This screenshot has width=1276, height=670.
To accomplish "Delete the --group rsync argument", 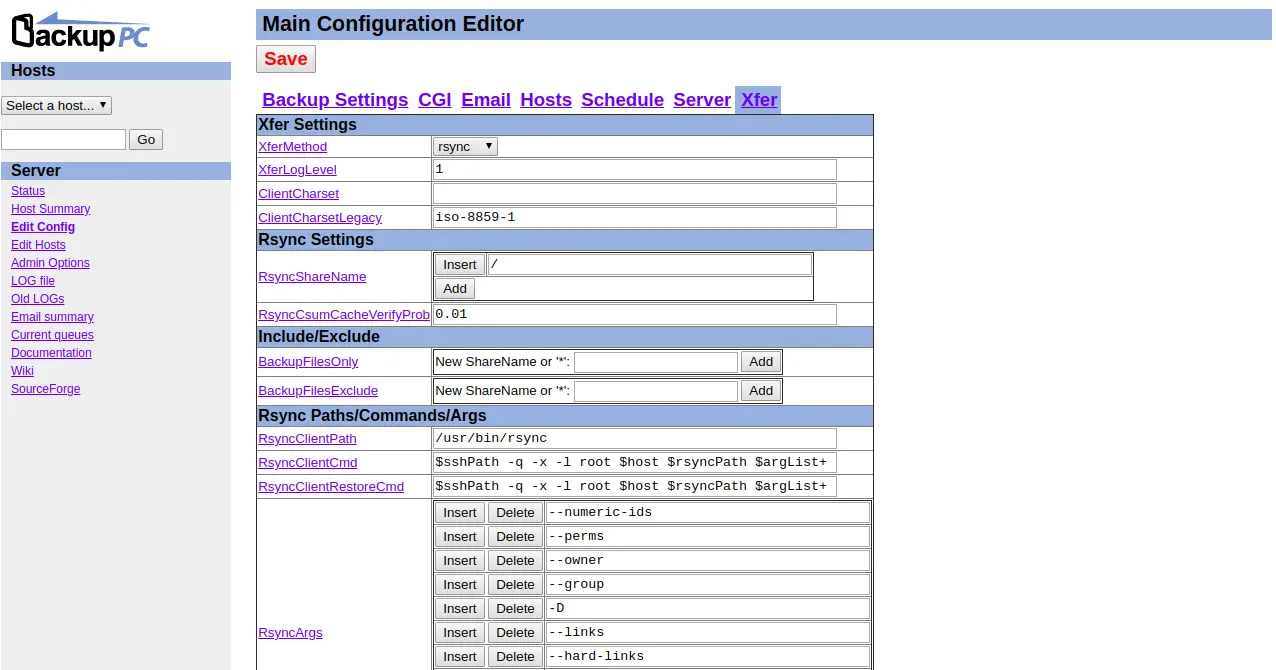I will pos(516,585).
